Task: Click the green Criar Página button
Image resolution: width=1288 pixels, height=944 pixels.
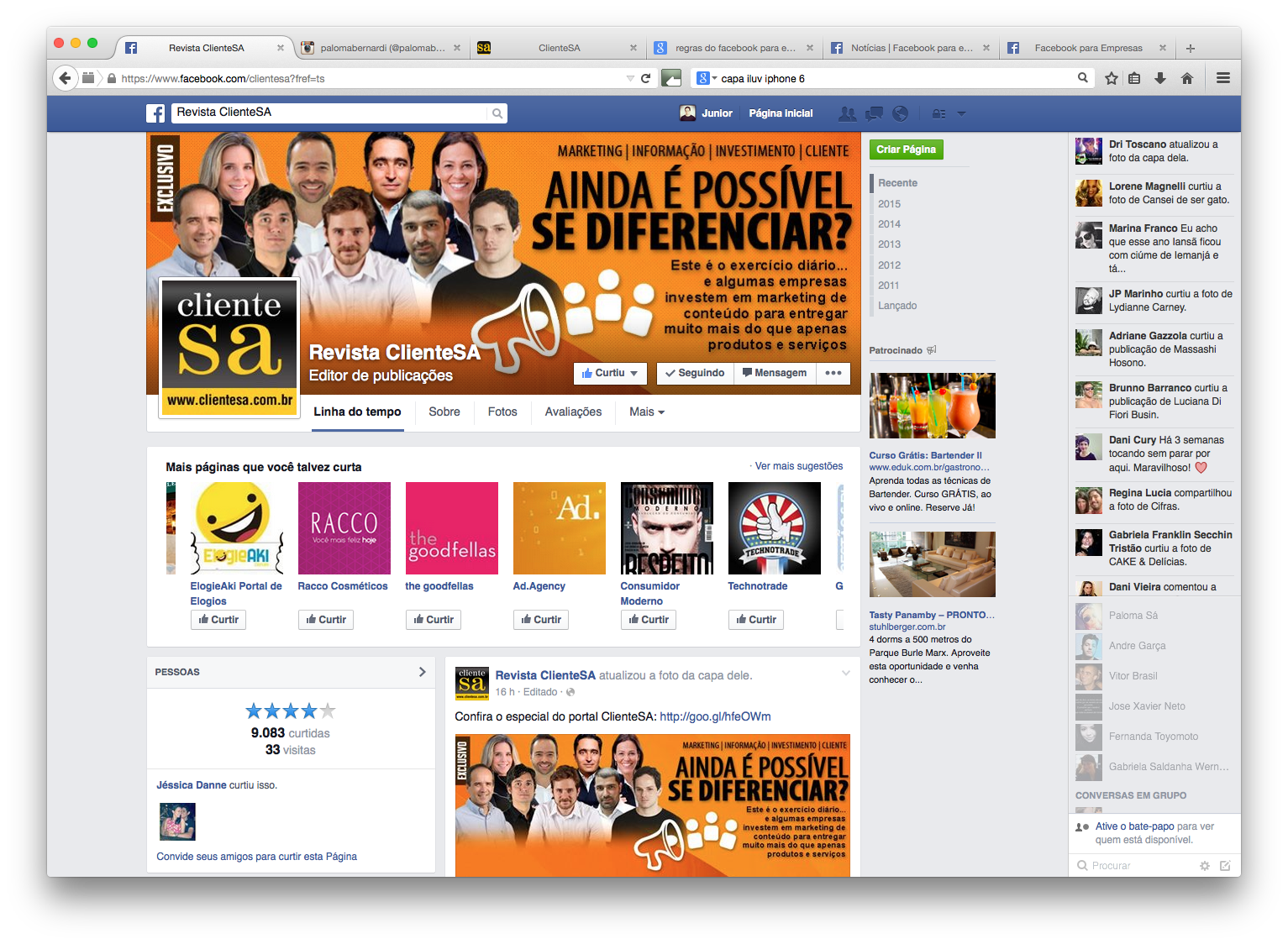Action: pos(906,149)
